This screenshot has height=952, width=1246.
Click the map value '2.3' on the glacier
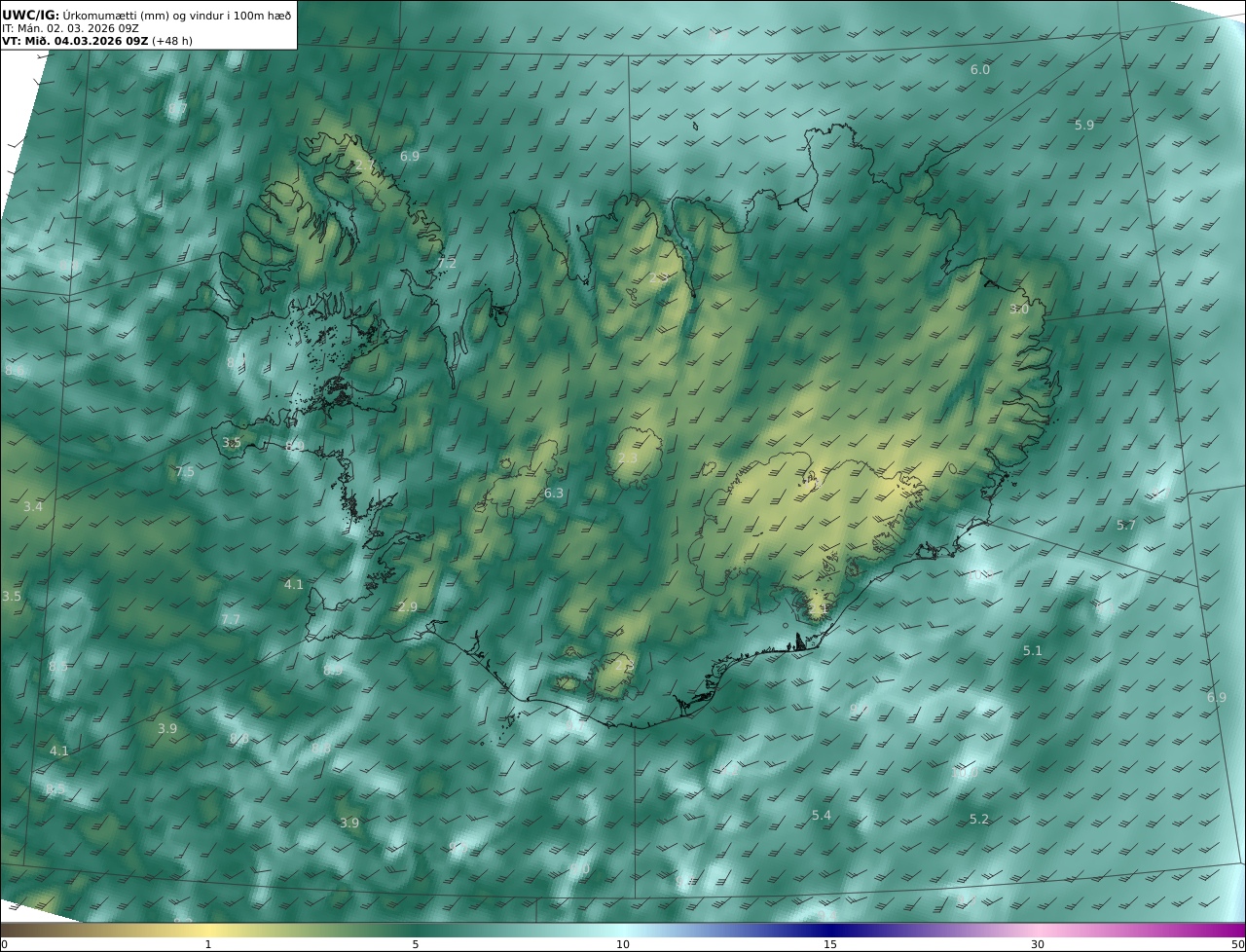pos(628,458)
